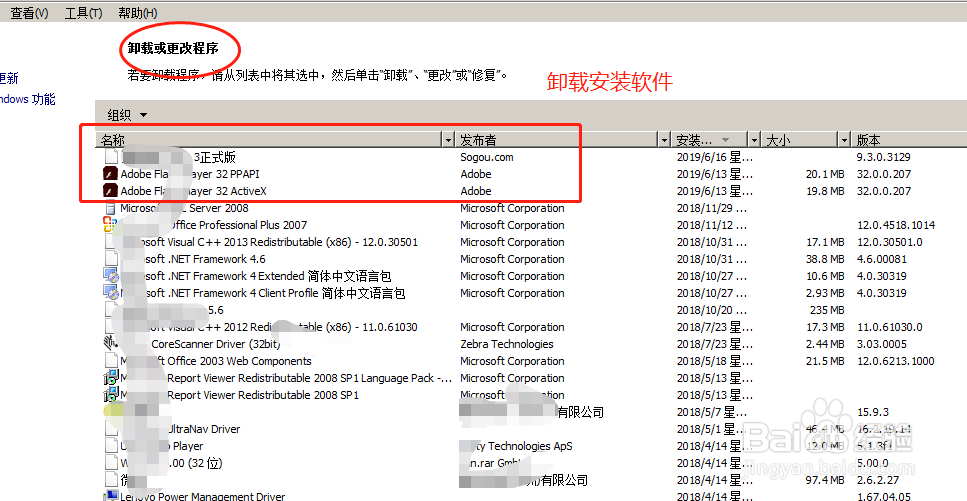Click version 9.3.0.3129

[884, 157]
